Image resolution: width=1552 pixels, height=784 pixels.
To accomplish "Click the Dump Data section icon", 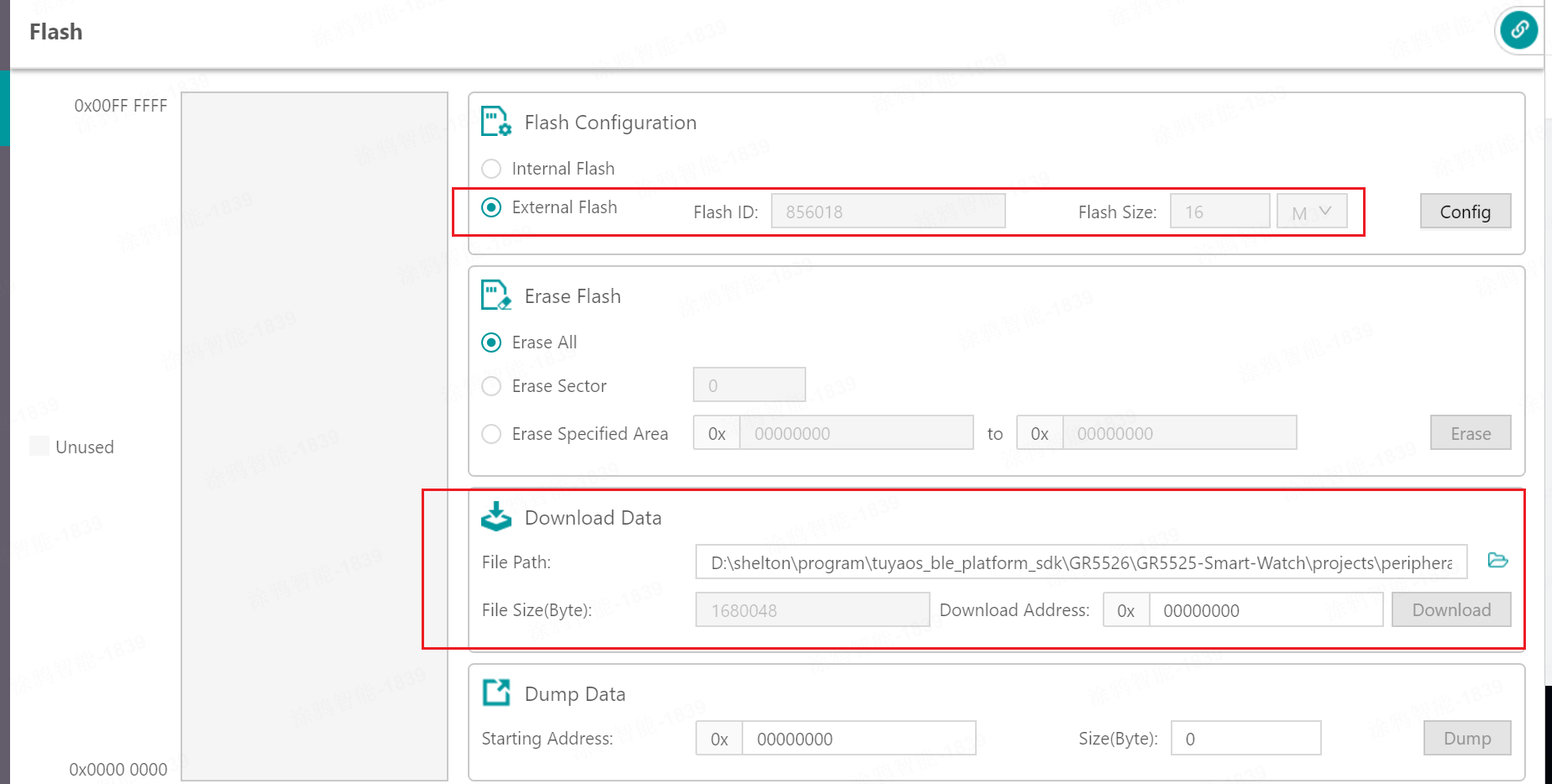I will click(495, 693).
